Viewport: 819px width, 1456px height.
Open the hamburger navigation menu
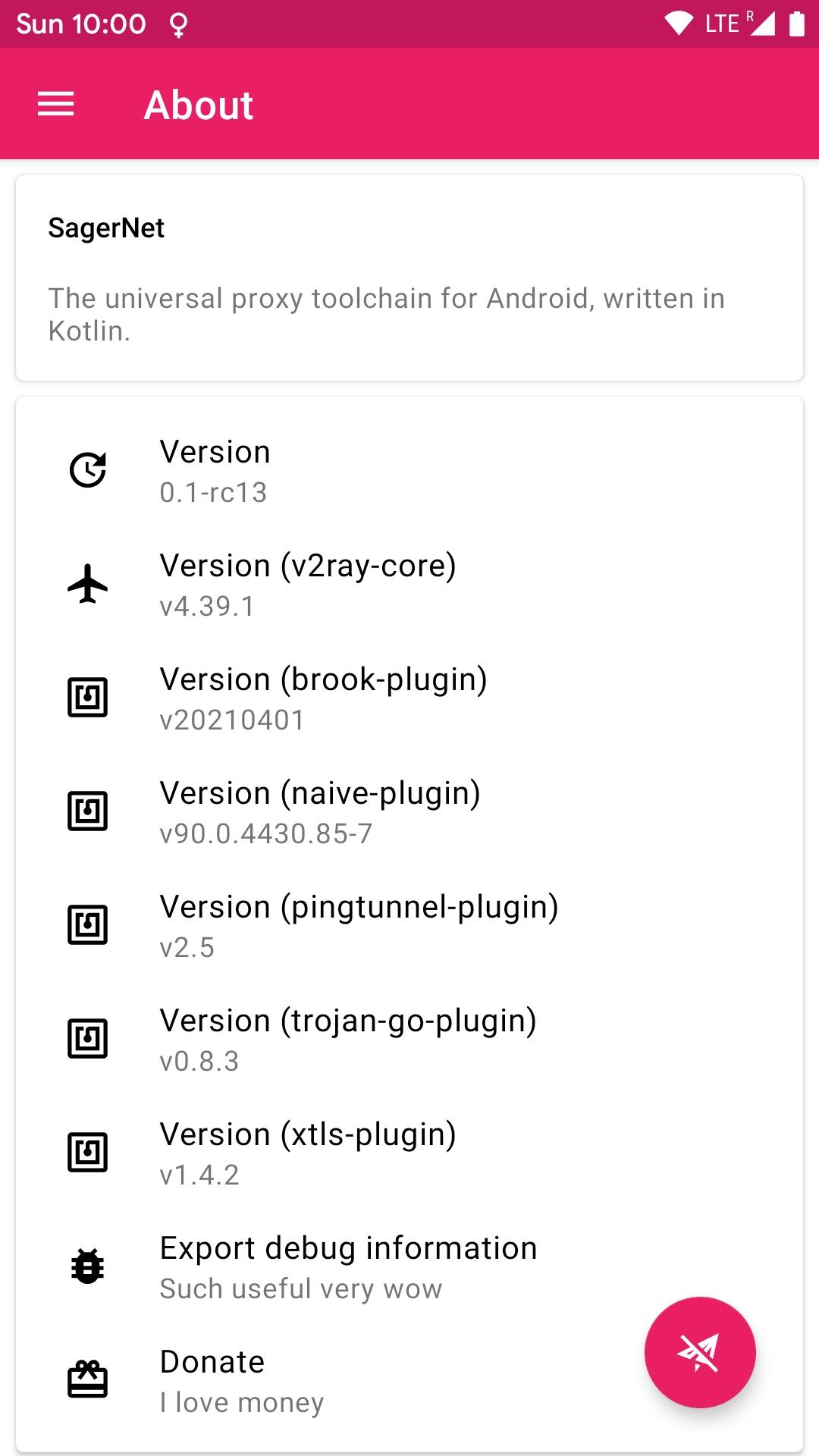coord(56,104)
